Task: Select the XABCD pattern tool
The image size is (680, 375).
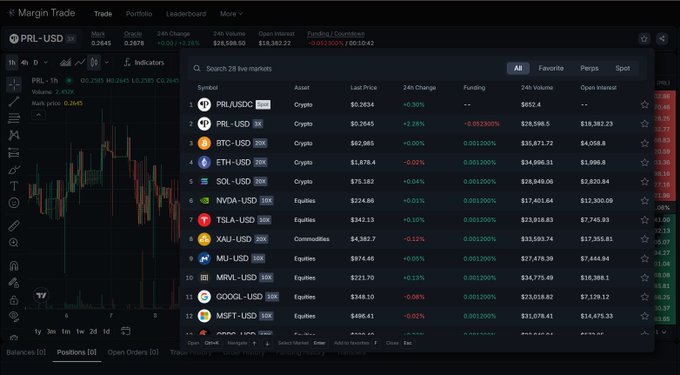Action: pyautogui.click(x=14, y=135)
